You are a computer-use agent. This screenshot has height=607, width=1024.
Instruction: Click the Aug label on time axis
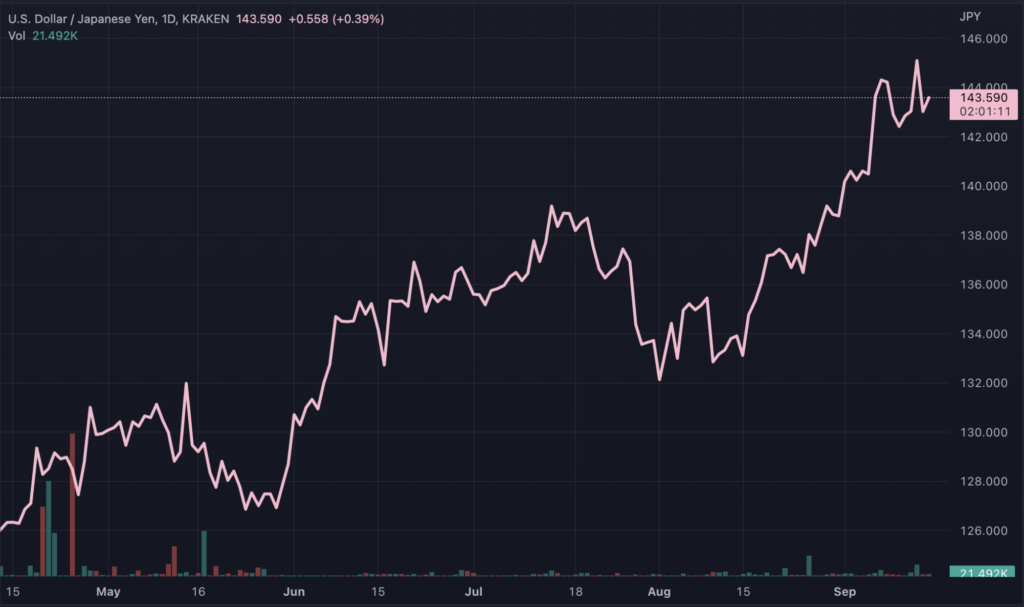pyautogui.click(x=659, y=592)
